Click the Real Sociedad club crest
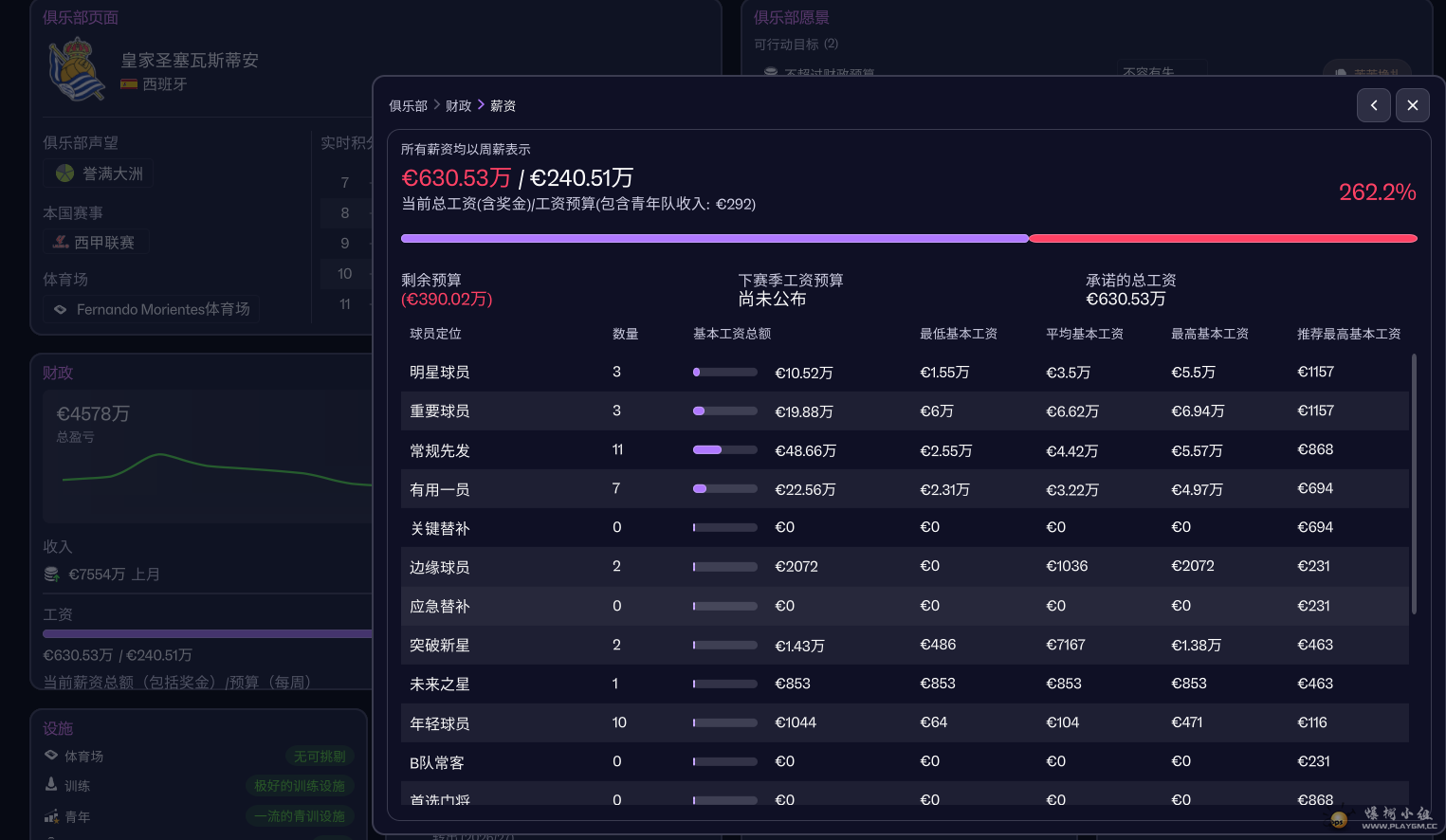 (76, 70)
